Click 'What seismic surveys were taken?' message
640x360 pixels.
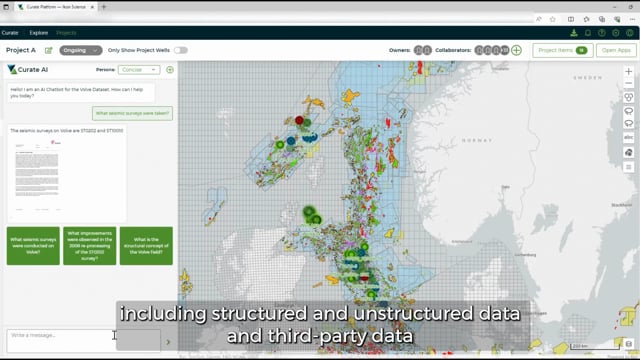[x=132, y=113]
